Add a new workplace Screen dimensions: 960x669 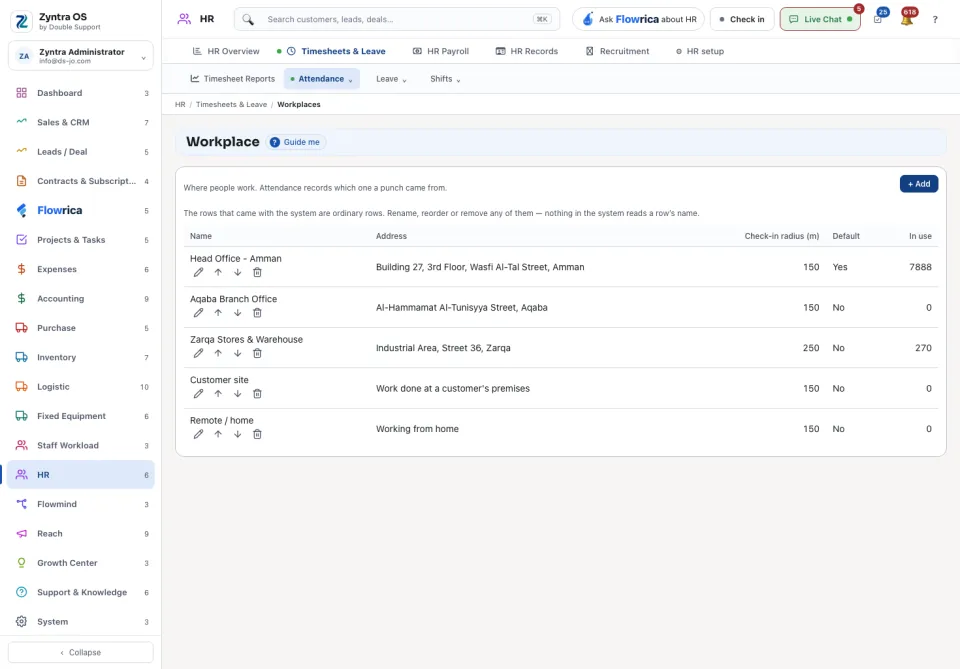(918, 184)
